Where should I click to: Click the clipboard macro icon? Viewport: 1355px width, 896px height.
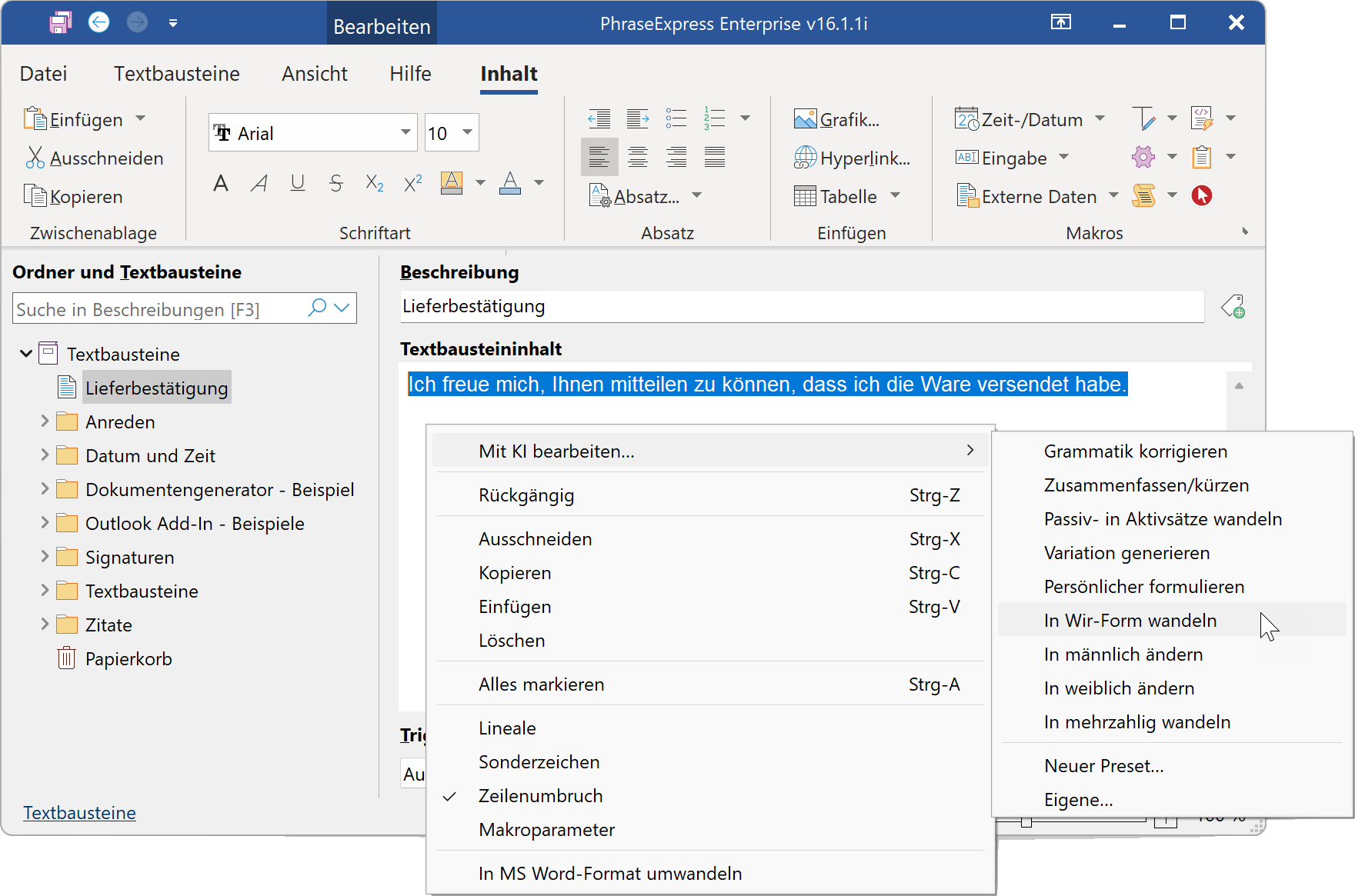[1202, 157]
